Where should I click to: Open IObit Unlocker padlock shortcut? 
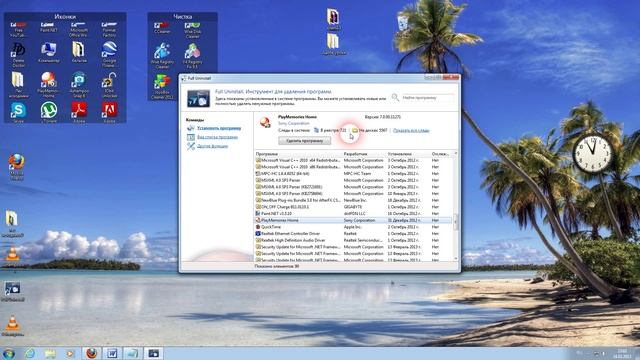tap(109, 85)
